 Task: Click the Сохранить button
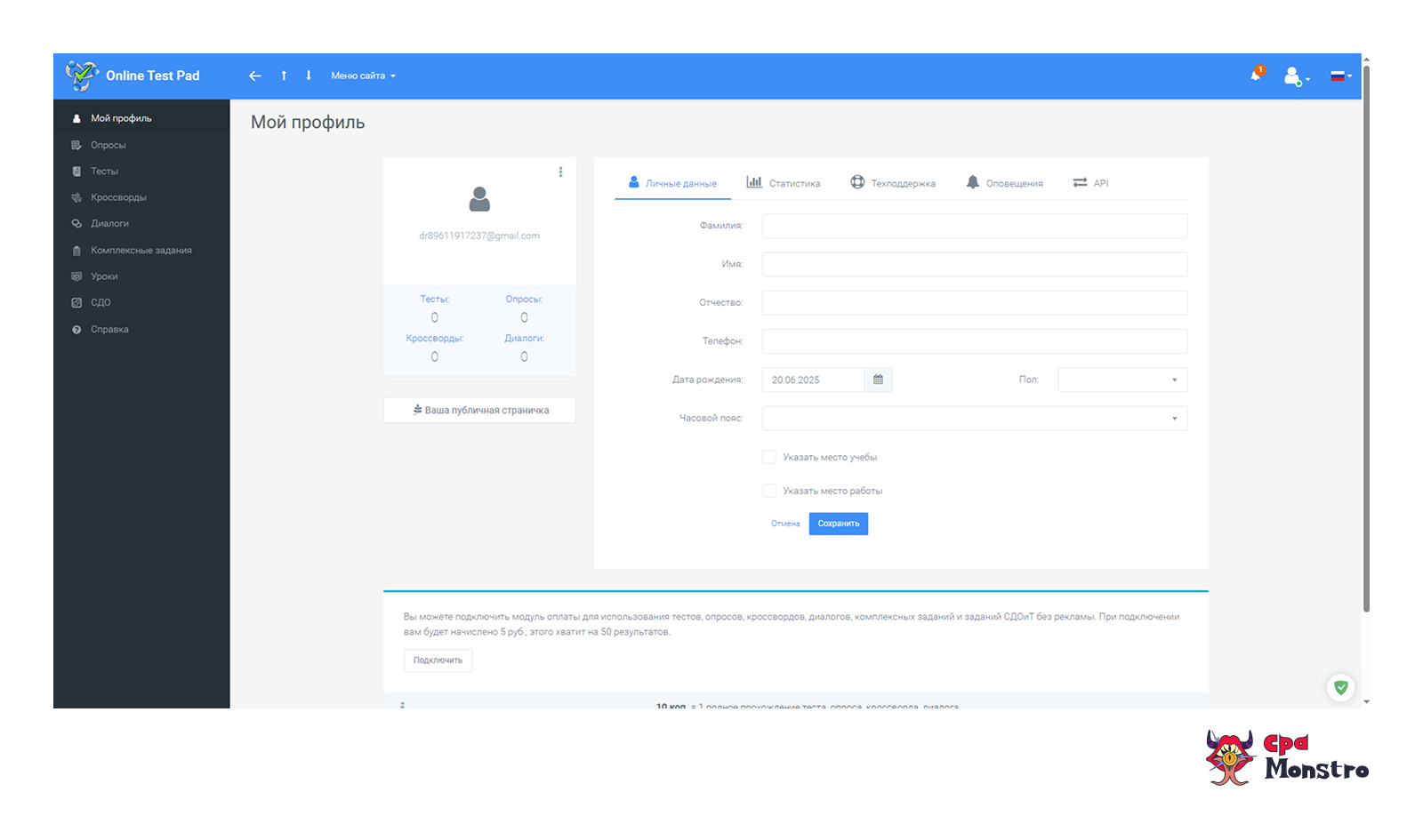pos(839,524)
